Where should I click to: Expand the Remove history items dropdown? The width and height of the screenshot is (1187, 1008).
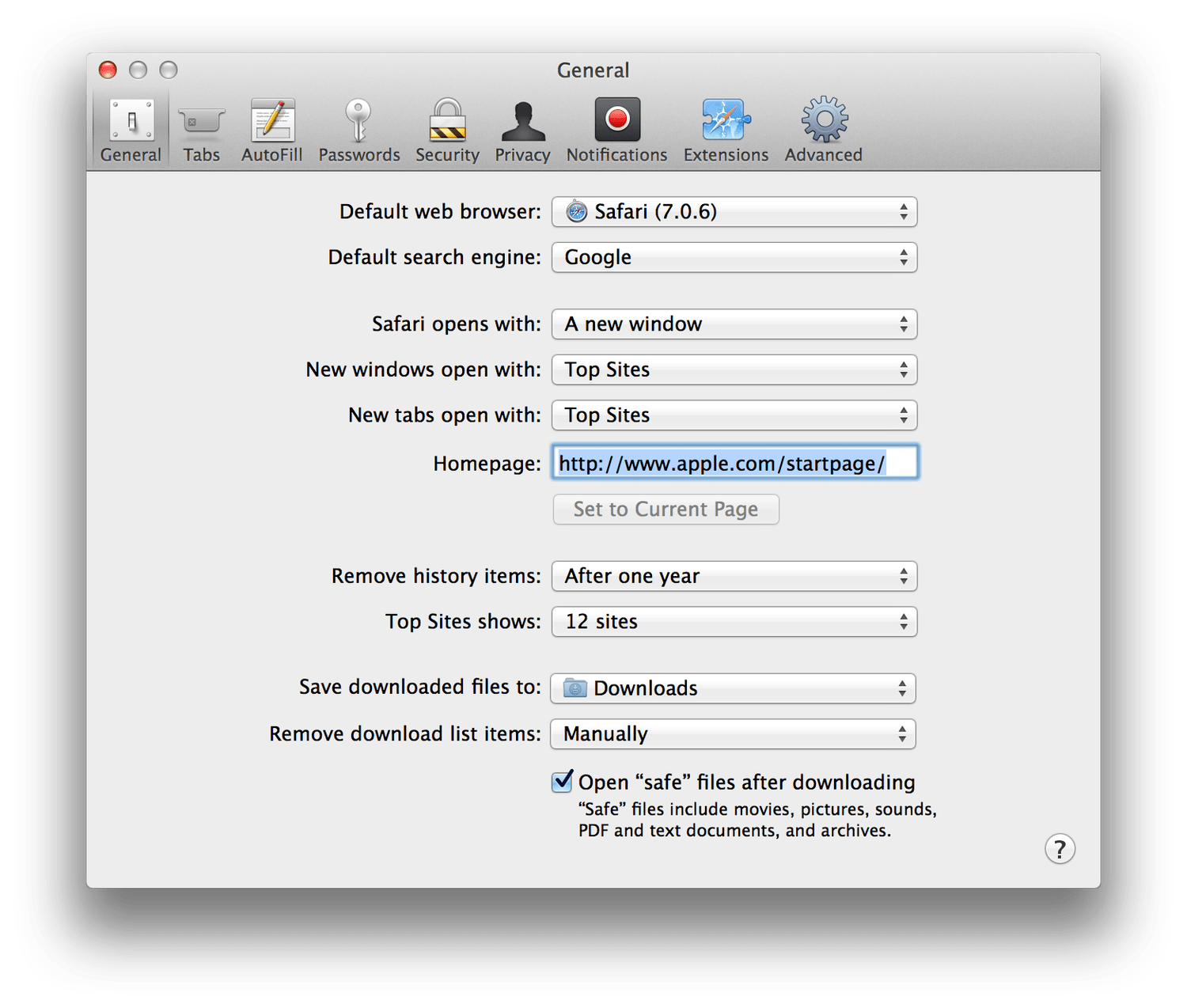coord(734,576)
